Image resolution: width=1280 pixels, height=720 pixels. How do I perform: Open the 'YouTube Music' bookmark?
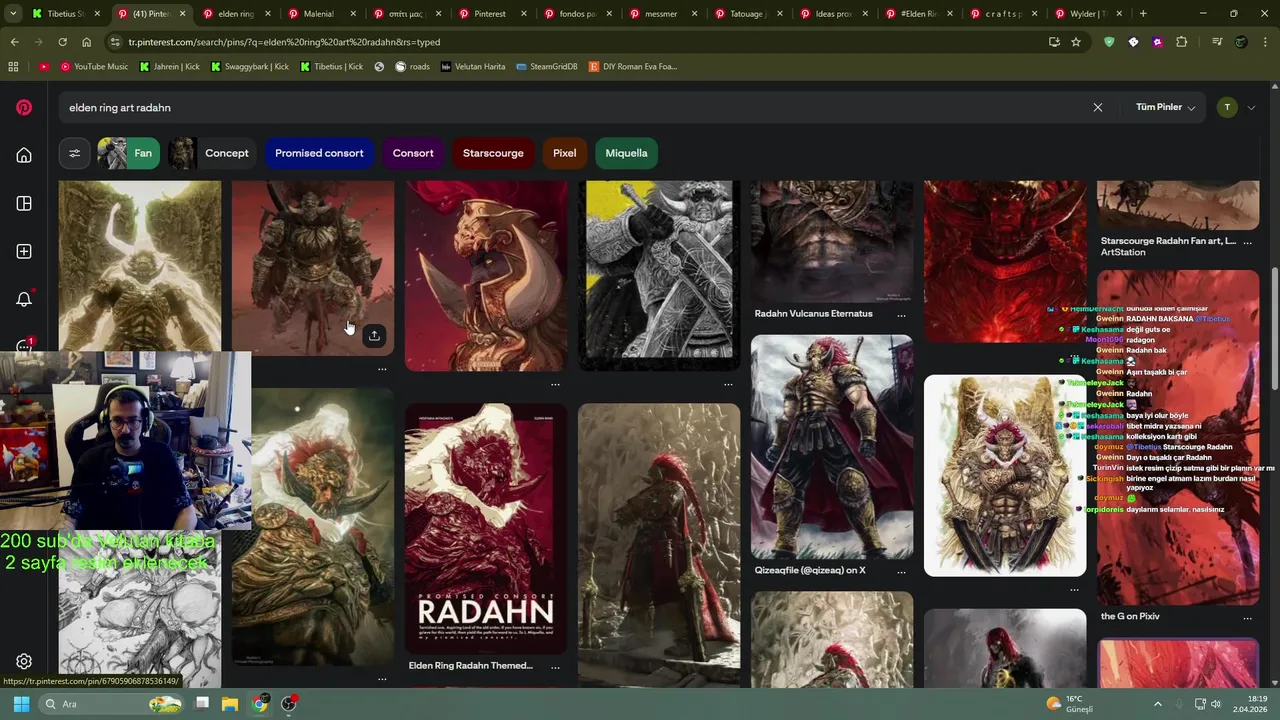[94, 66]
